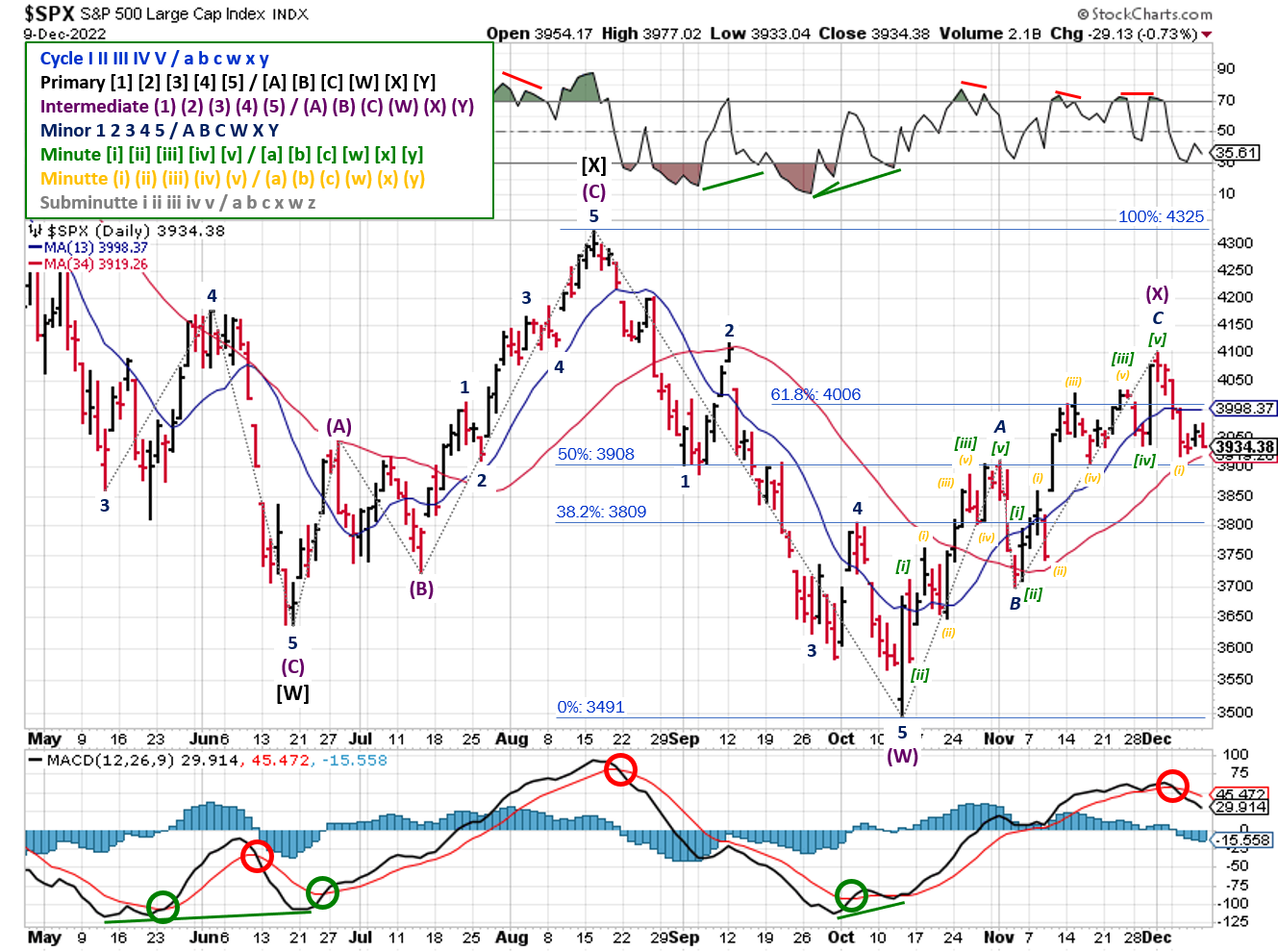Click the red MA(34) legend line marker
This screenshot has height=952, width=1278.
point(35,263)
